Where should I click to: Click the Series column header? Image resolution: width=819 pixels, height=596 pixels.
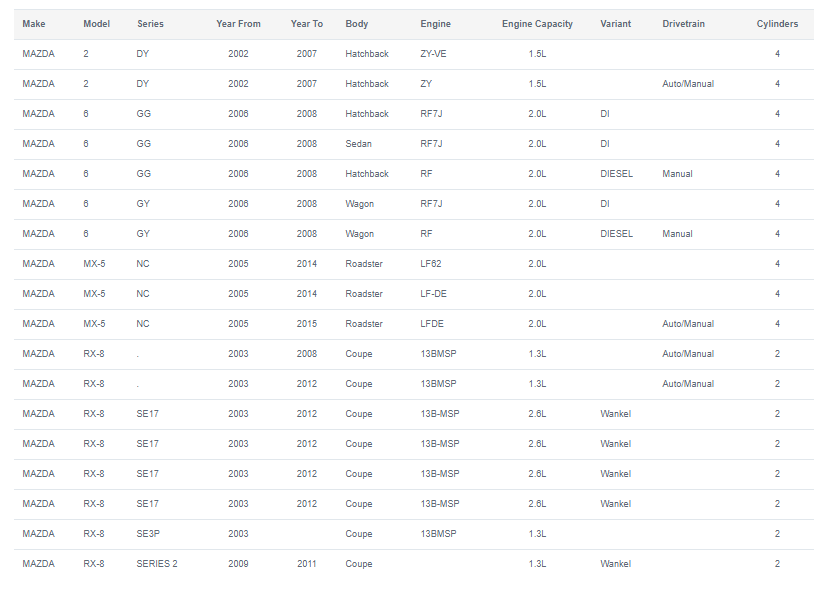[x=150, y=24]
